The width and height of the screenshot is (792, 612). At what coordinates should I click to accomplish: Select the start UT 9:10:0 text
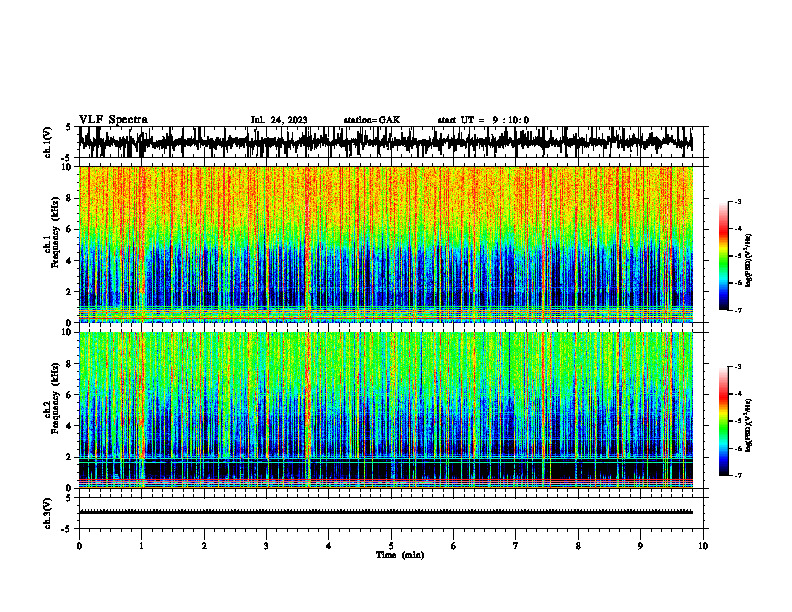pos(483,120)
